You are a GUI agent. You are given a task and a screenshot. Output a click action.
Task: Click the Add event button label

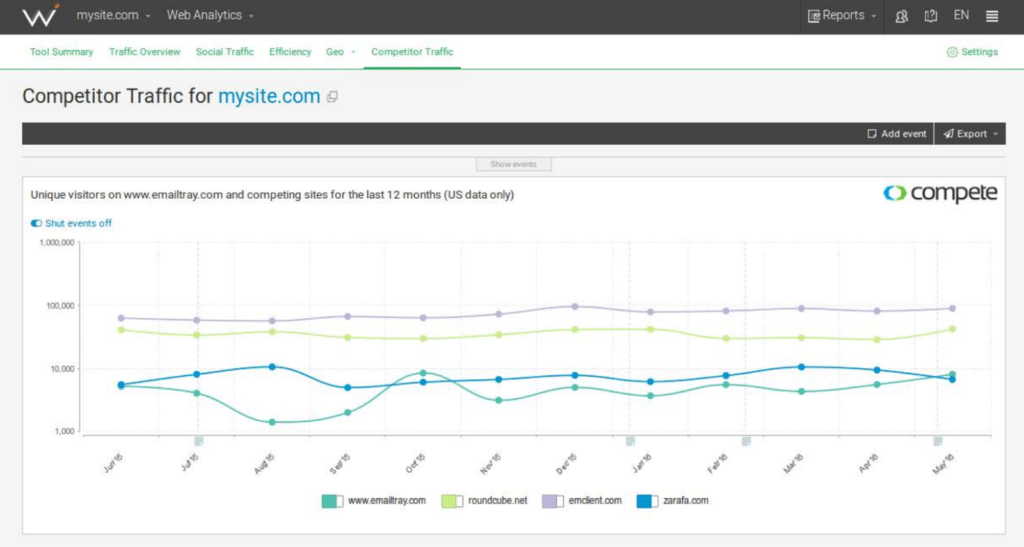[904, 134]
